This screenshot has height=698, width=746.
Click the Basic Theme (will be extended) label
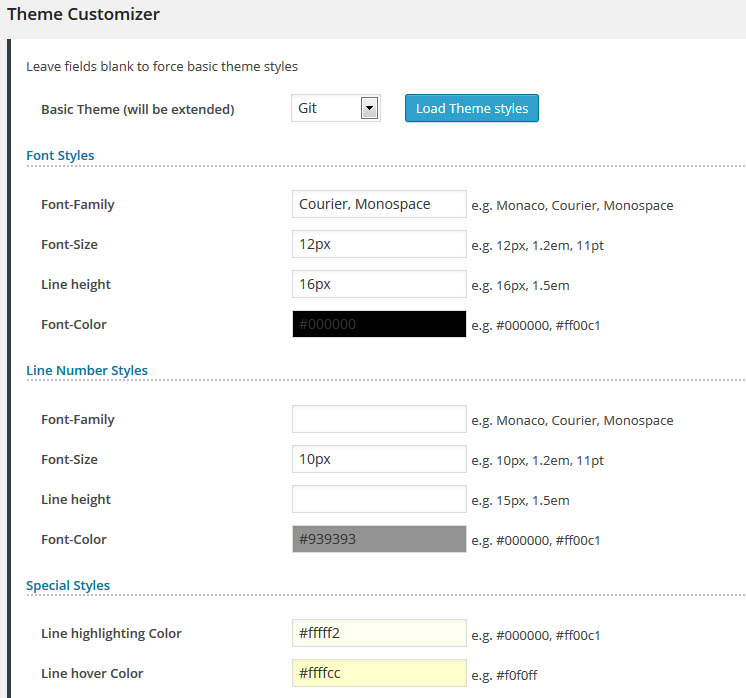tap(137, 109)
